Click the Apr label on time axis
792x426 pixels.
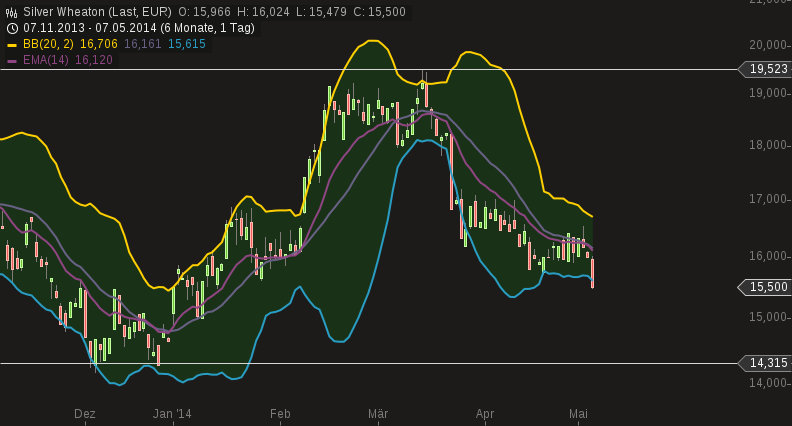(x=485, y=413)
